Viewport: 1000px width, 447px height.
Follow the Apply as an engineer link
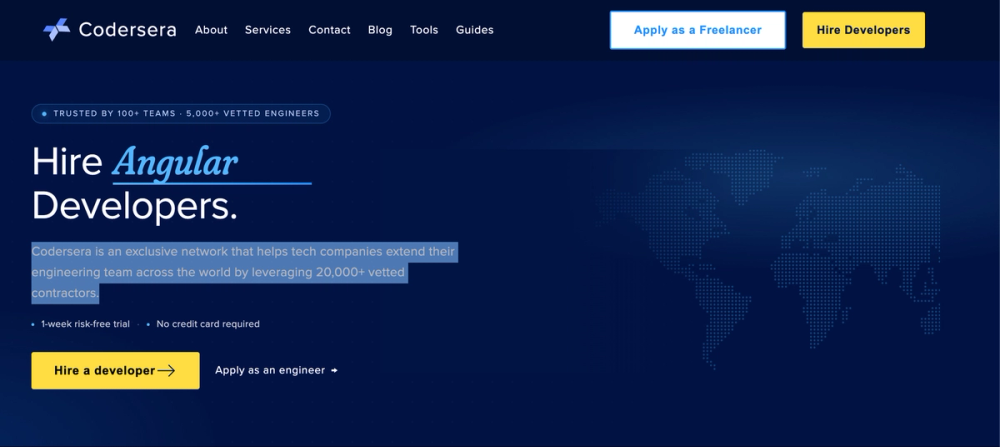pos(276,370)
